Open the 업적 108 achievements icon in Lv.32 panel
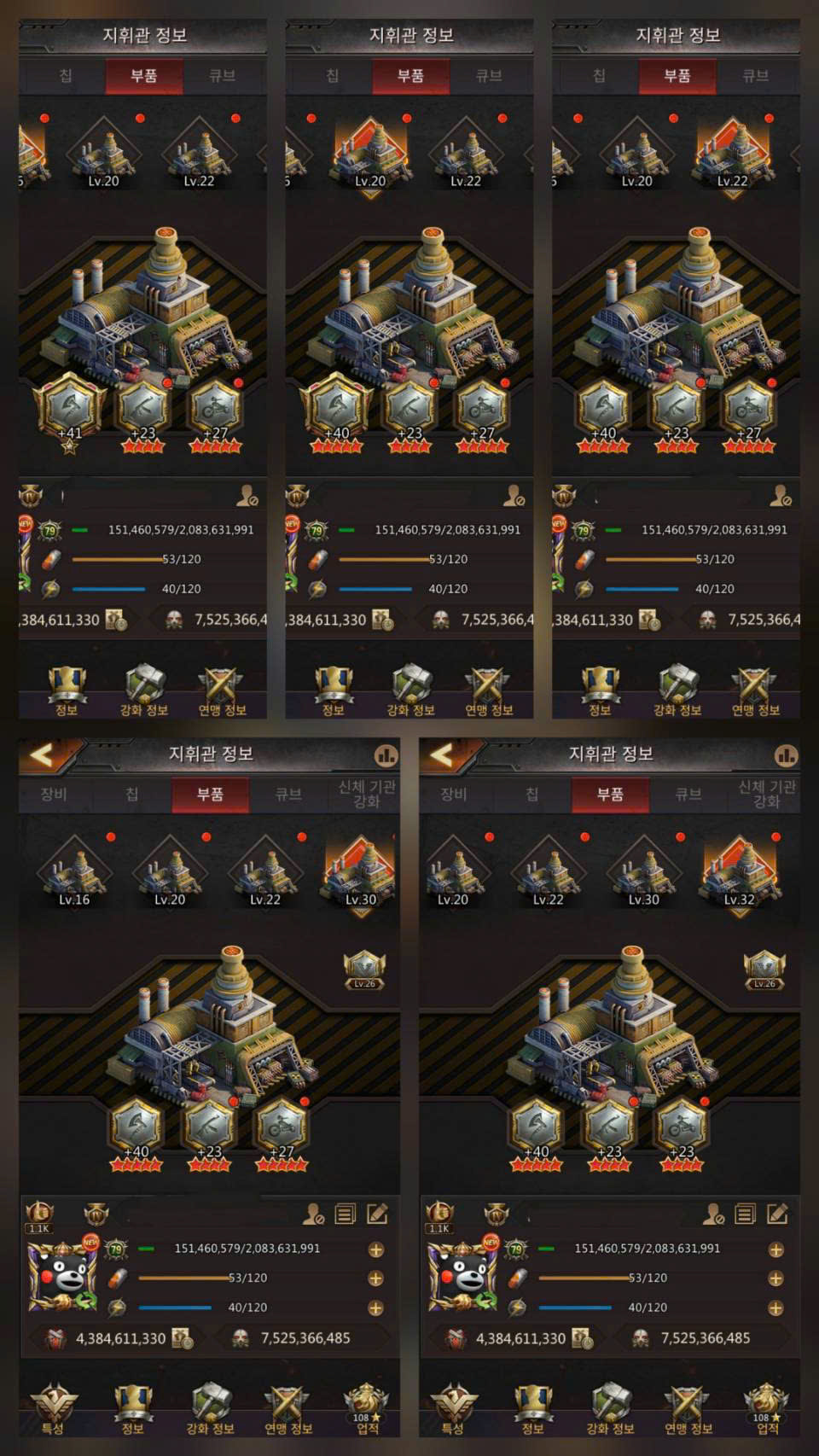The height and width of the screenshot is (1456, 819). pyautogui.click(x=766, y=1408)
